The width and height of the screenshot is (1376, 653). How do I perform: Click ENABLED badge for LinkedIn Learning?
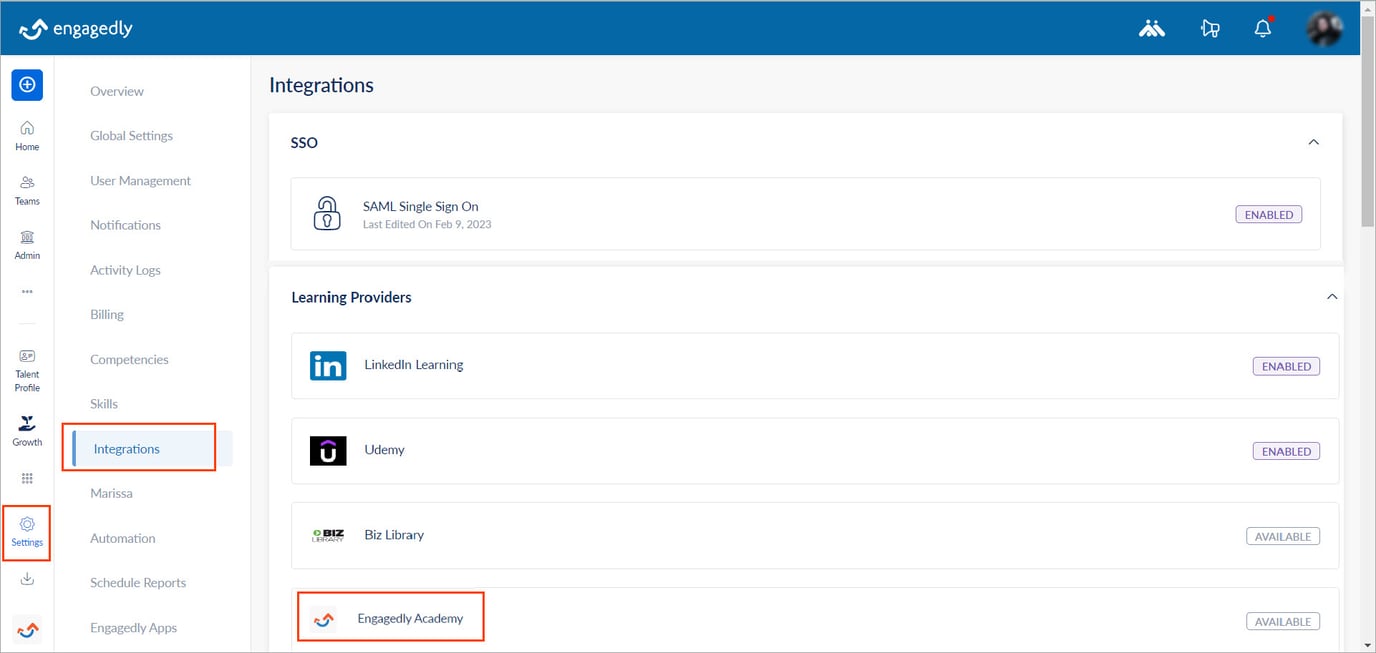pyautogui.click(x=1286, y=366)
